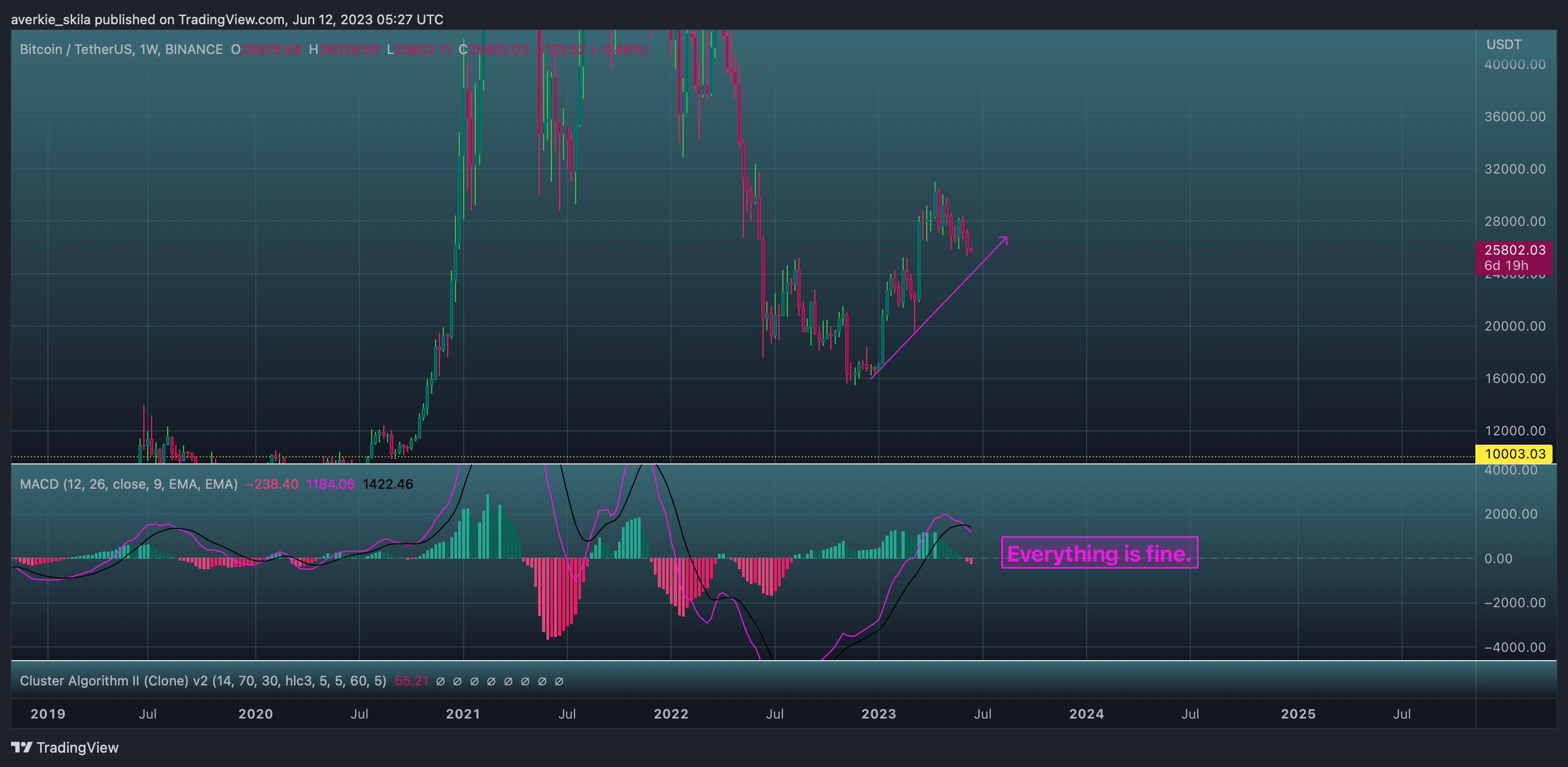Click the current price label 25802.03
1568x767 pixels.
pos(1515,250)
